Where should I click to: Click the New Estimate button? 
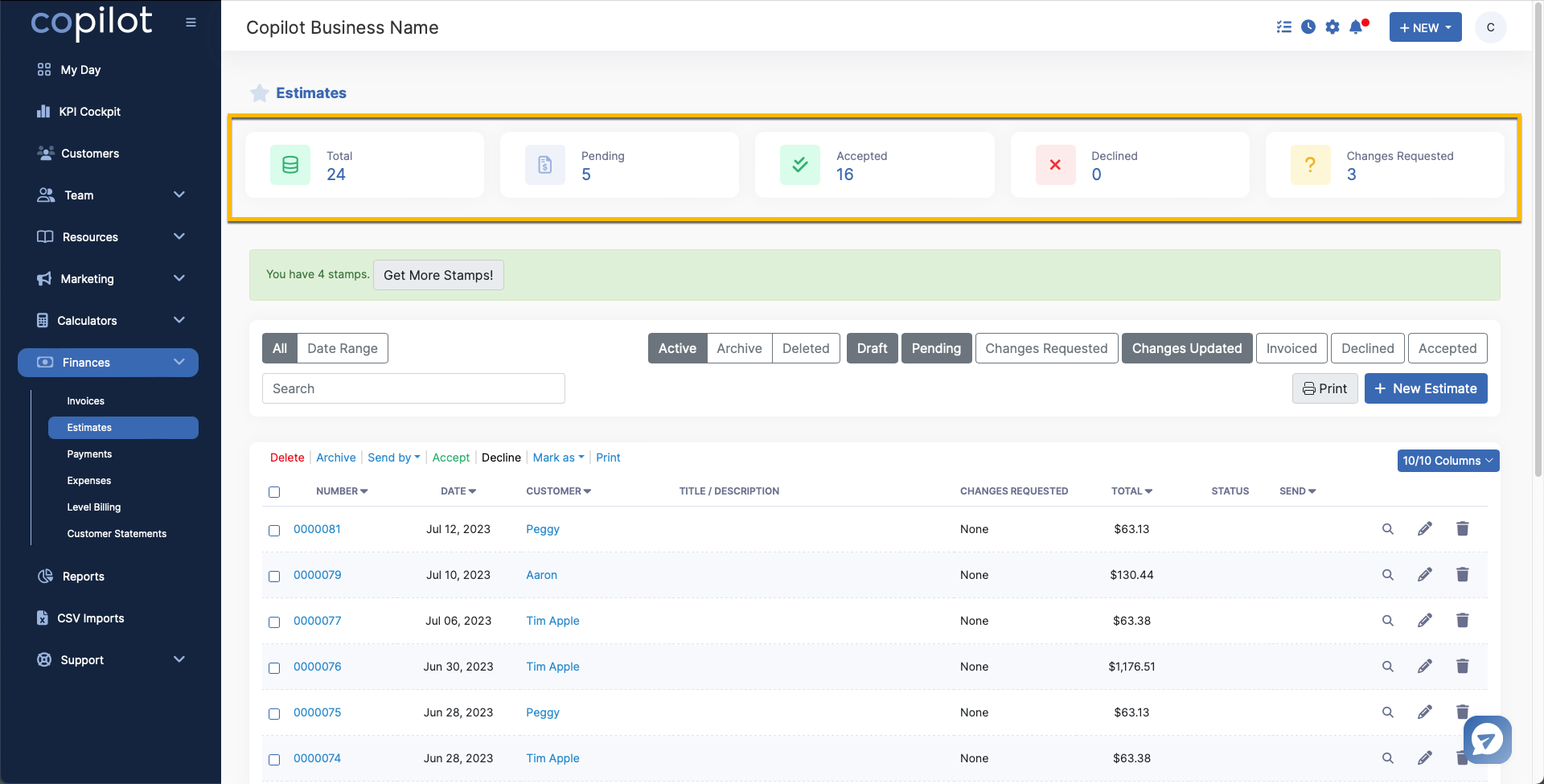click(1426, 388)
